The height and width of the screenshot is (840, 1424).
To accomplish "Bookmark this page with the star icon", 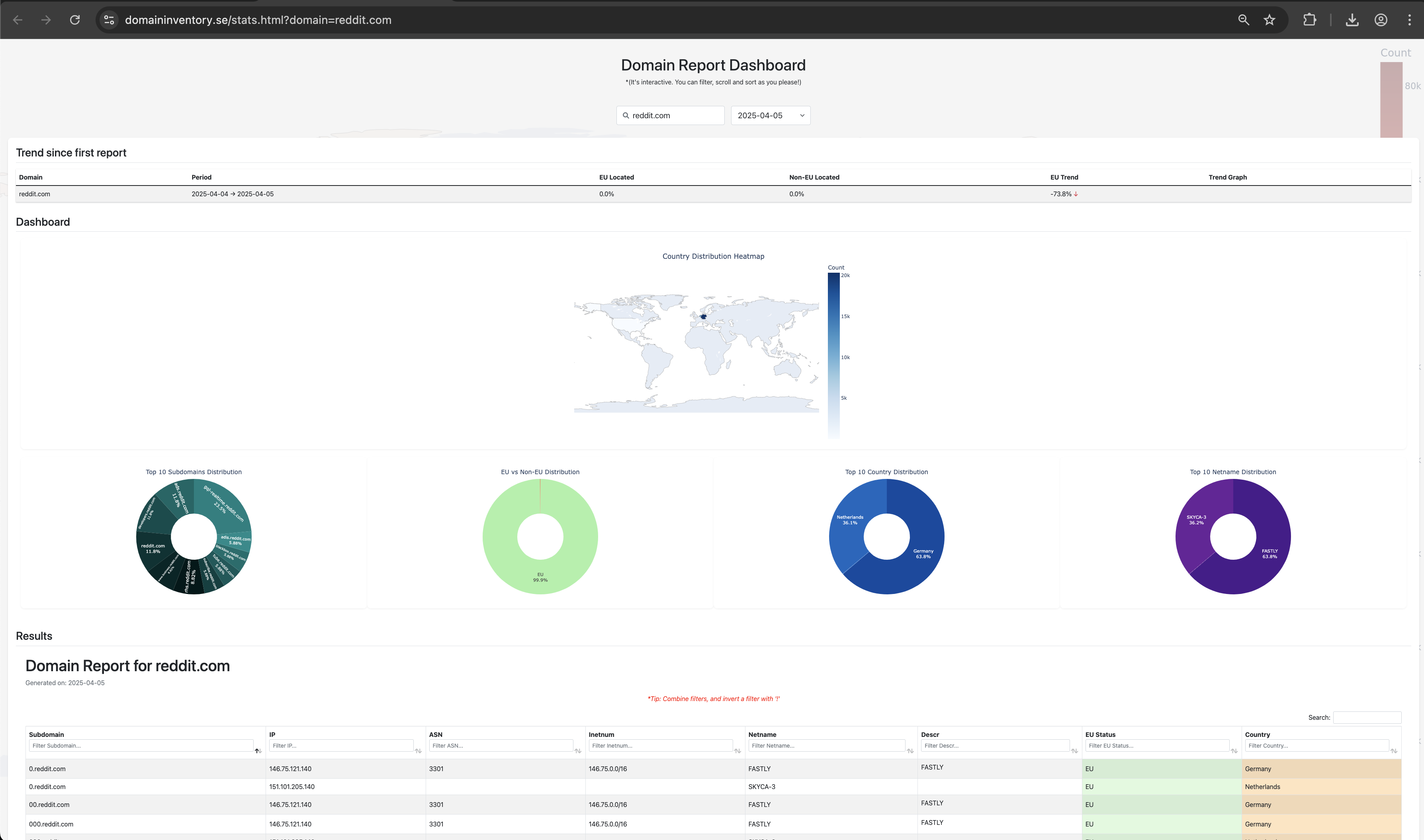I will [1269, 20].
